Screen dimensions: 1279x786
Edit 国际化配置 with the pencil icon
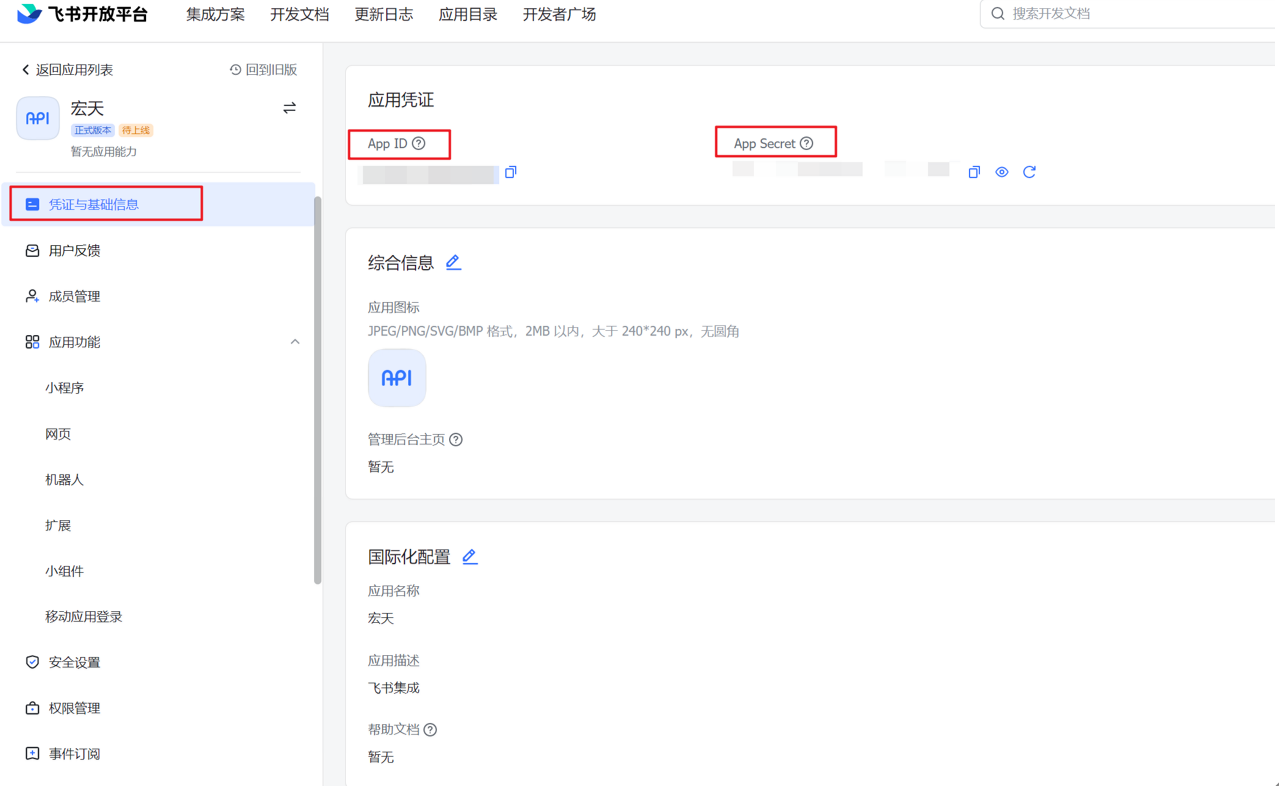(x=469, y=556)
